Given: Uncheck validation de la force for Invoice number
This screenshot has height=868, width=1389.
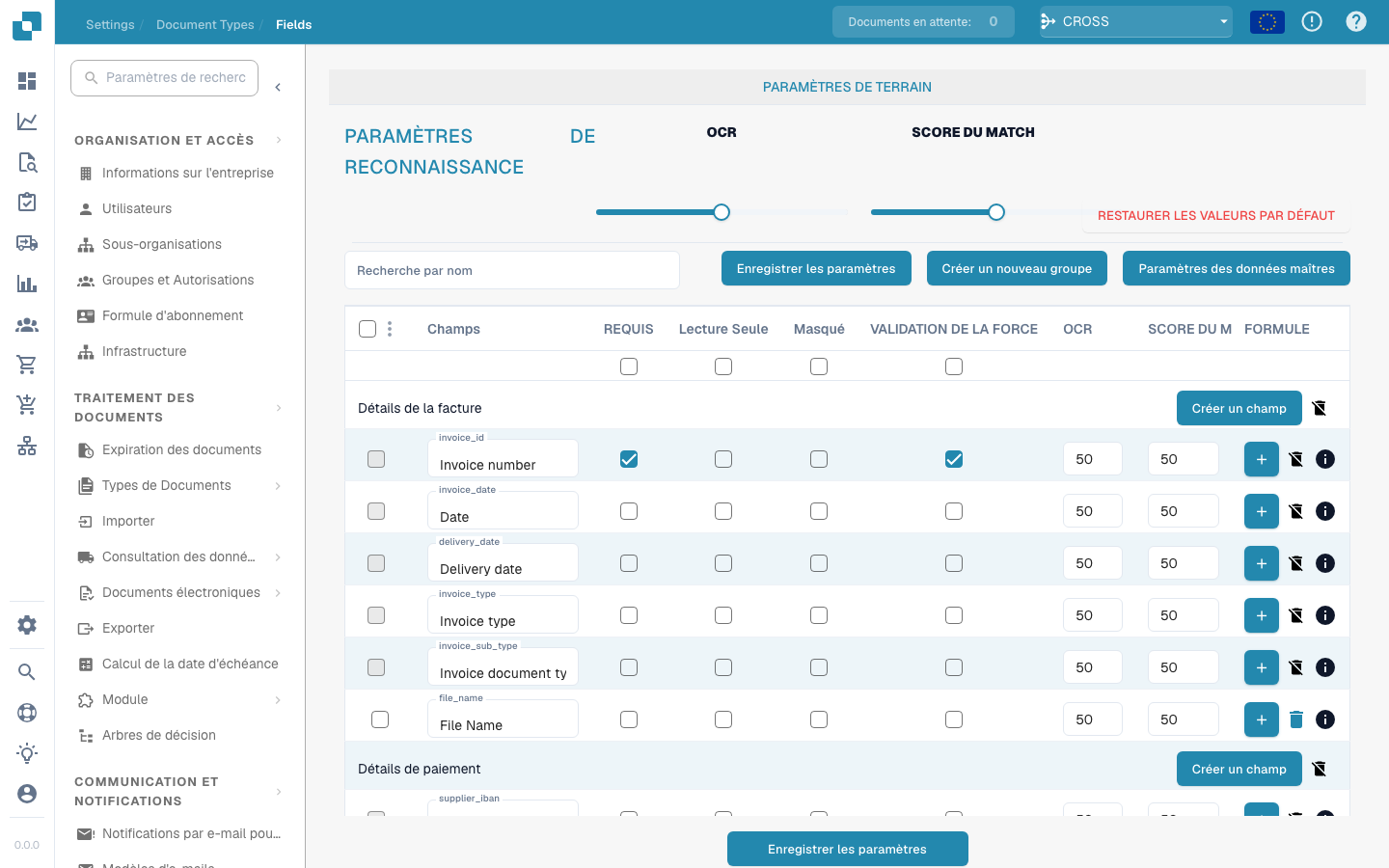Looking at the screenshot, I should click(x=954, y=459).
